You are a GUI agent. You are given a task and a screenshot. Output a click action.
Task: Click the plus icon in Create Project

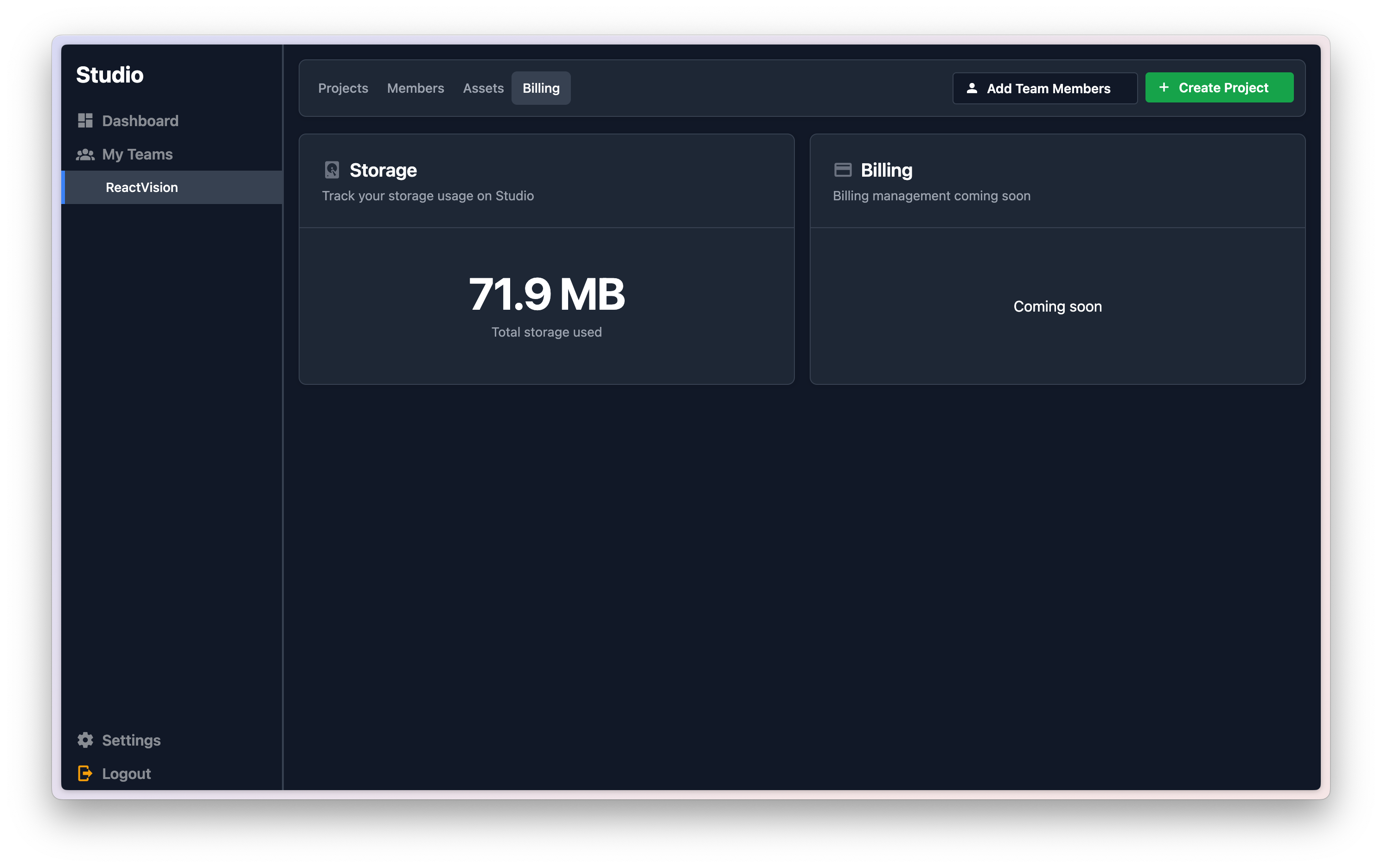1164,87
